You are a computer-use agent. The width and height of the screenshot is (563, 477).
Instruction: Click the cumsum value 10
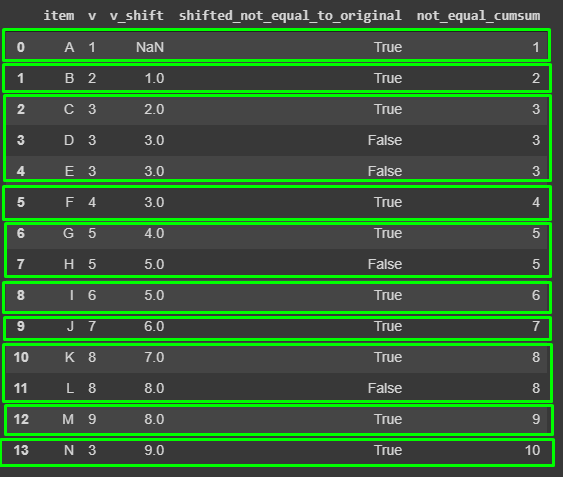click(x=532, y=450)
